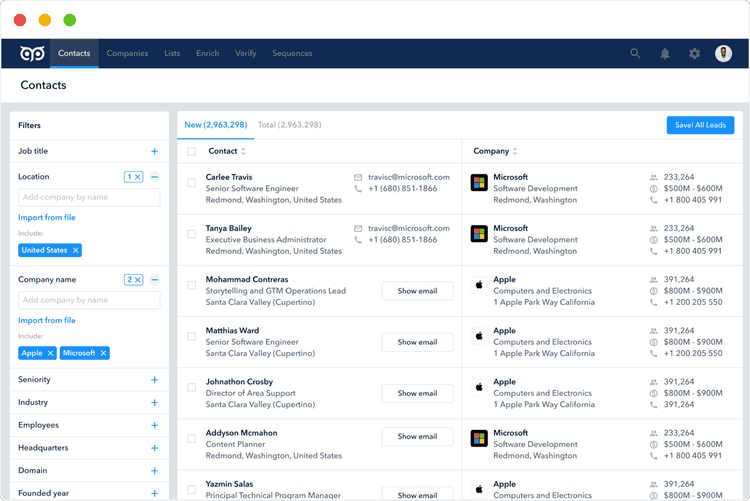Click Import from file under Company name

47,321
